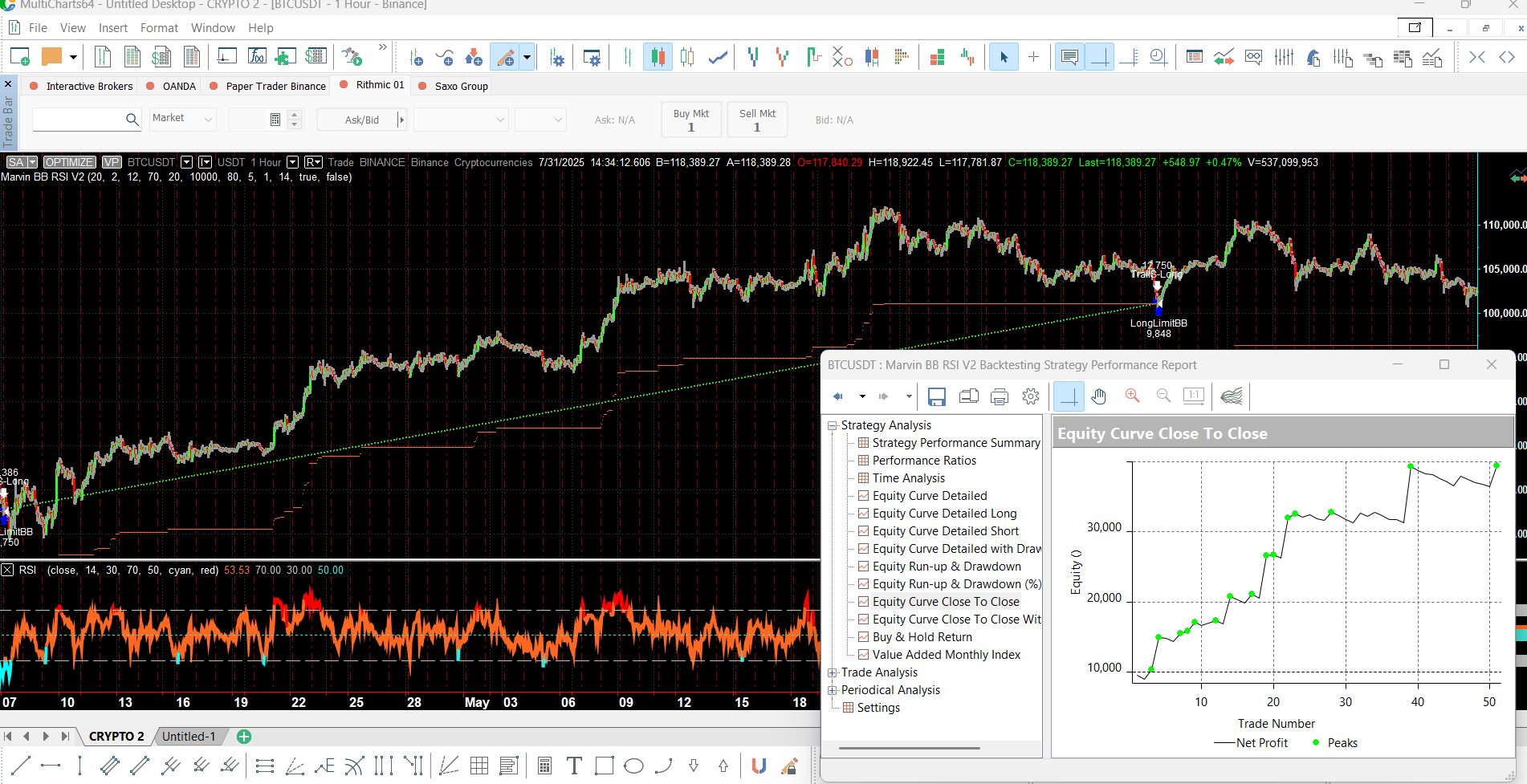The width and height of the screenshot is (1527, 784).
Task: Open the report settings gear icon
Action: [1031, 396]
